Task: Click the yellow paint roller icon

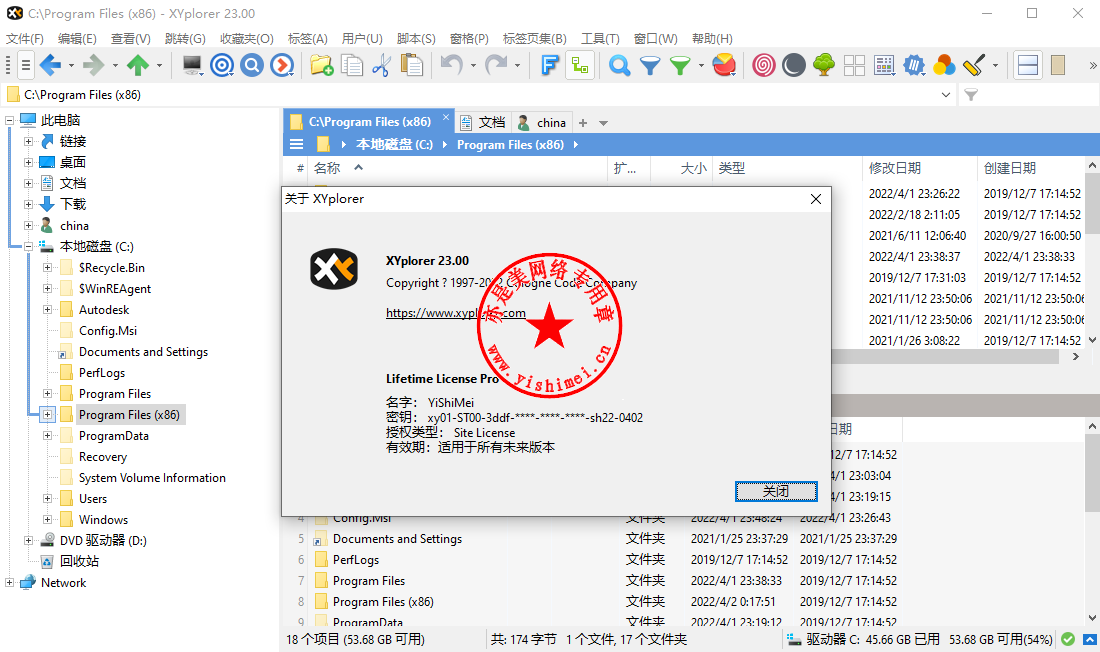Action: pos(974,66)
